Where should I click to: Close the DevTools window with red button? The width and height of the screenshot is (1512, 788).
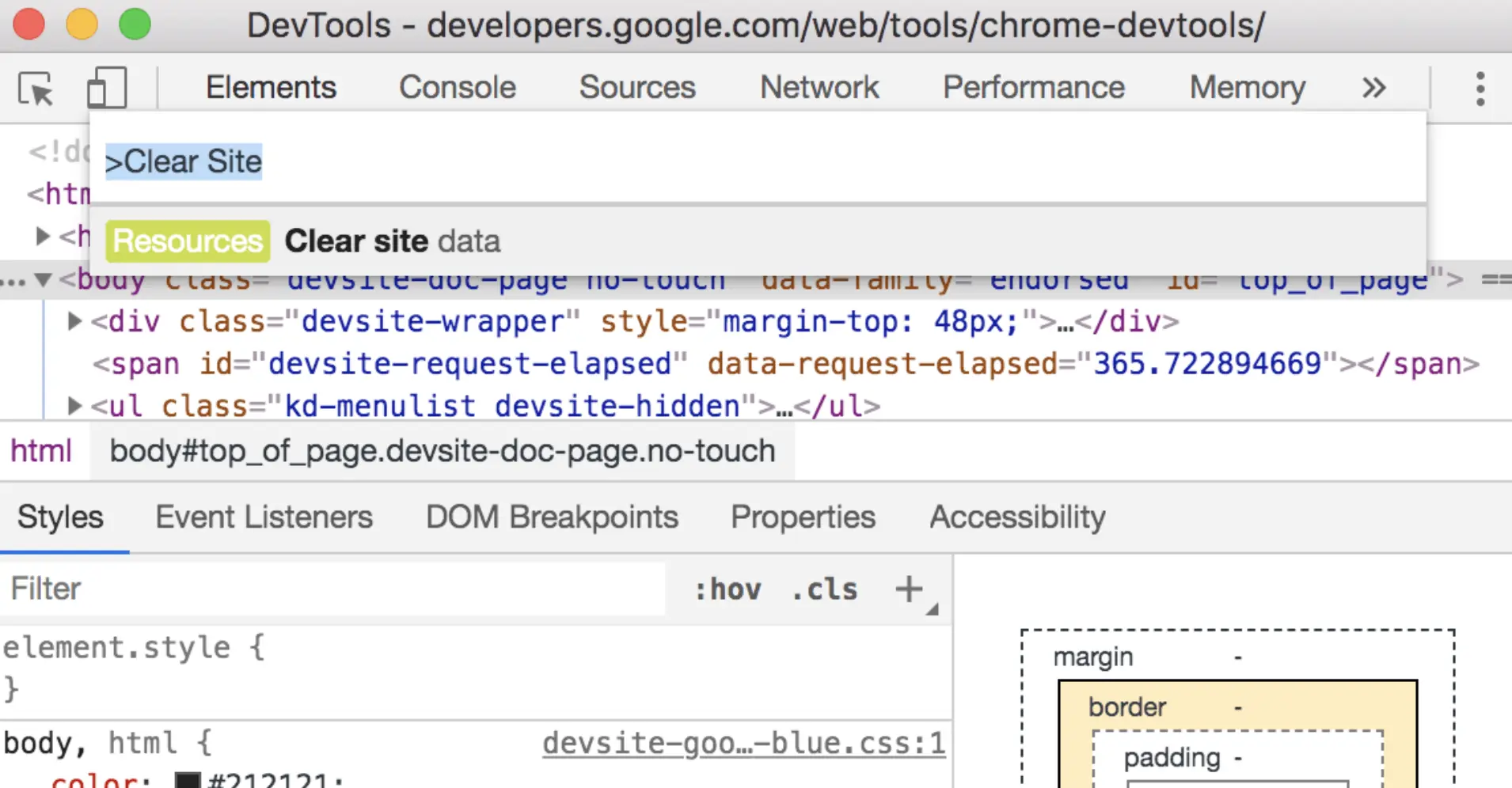pyautogui.click(x=29, y=24)
